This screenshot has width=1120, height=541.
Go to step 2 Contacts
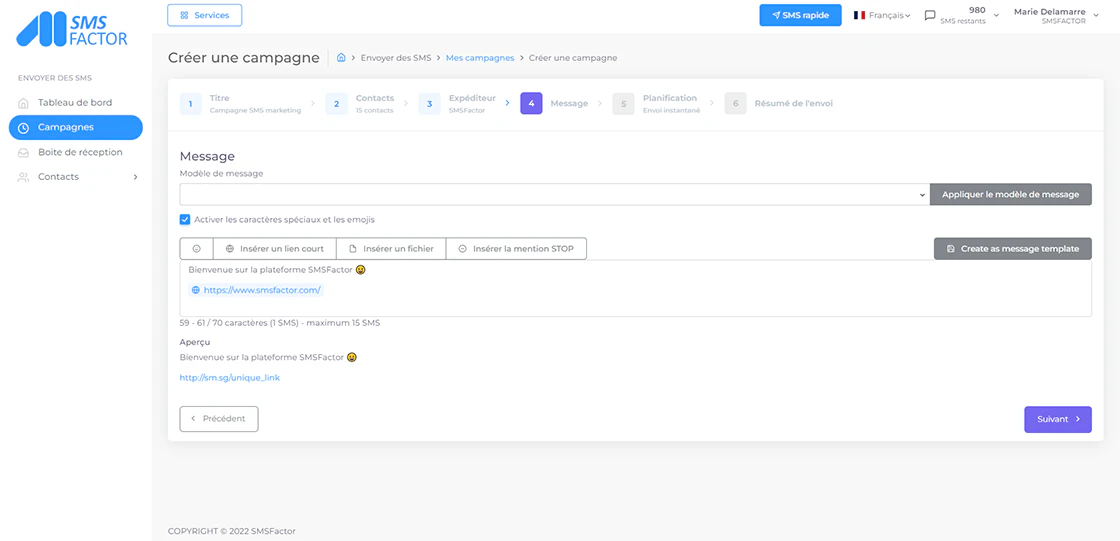[360, 104]
